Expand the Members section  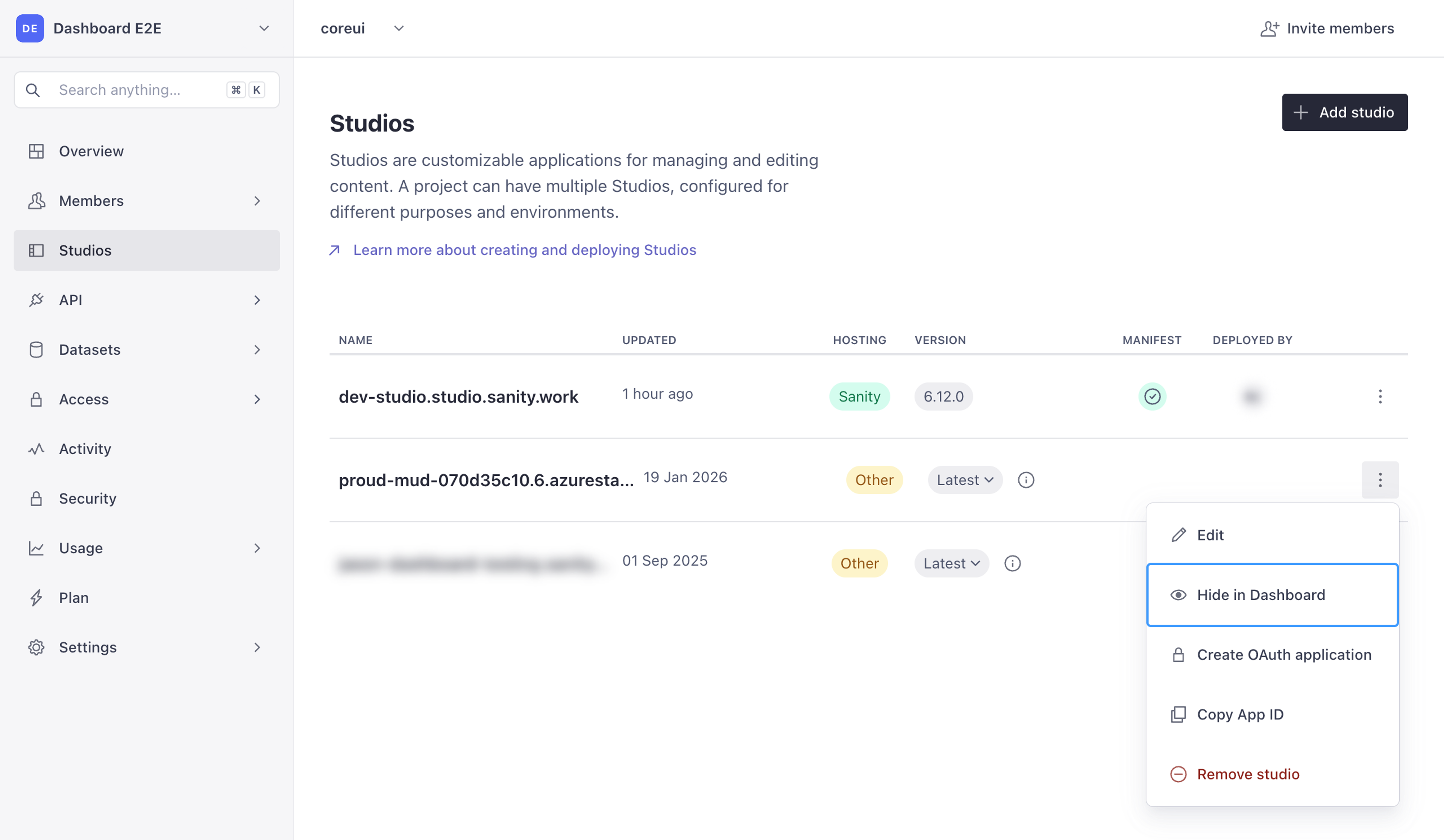(x=257, y=201)
